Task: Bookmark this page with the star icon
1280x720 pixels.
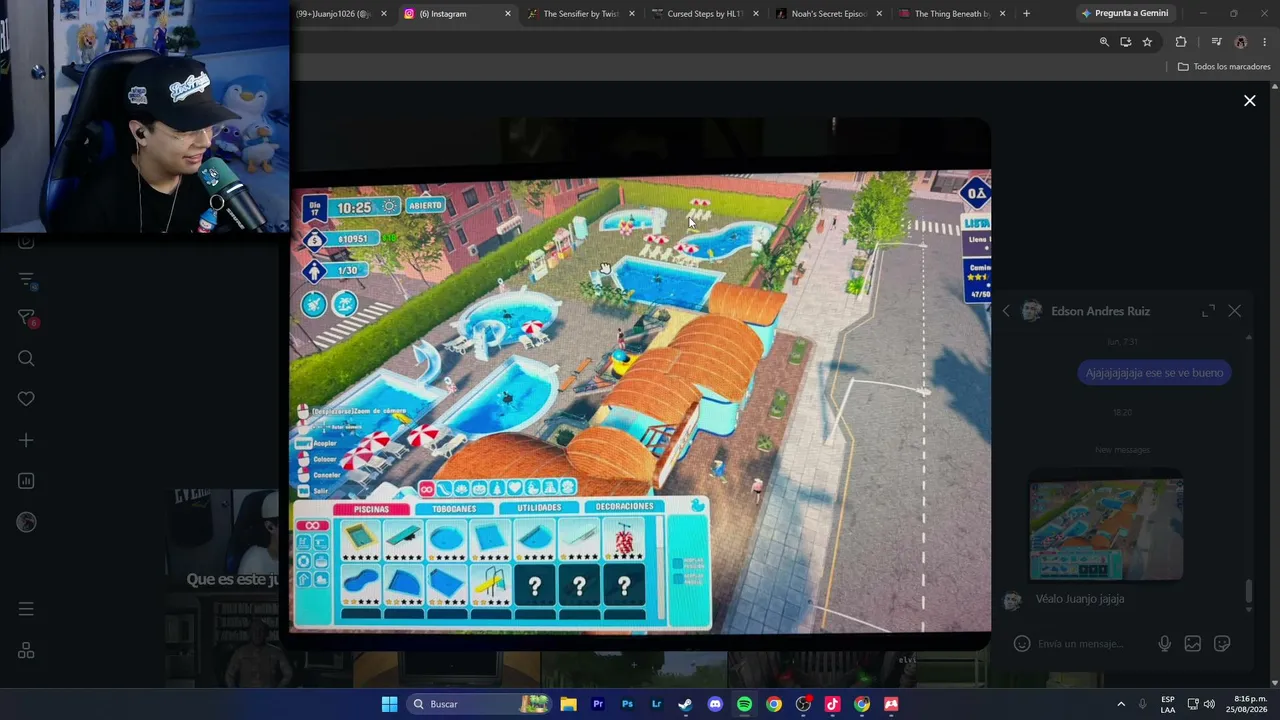Action: tap(1147, 42)
